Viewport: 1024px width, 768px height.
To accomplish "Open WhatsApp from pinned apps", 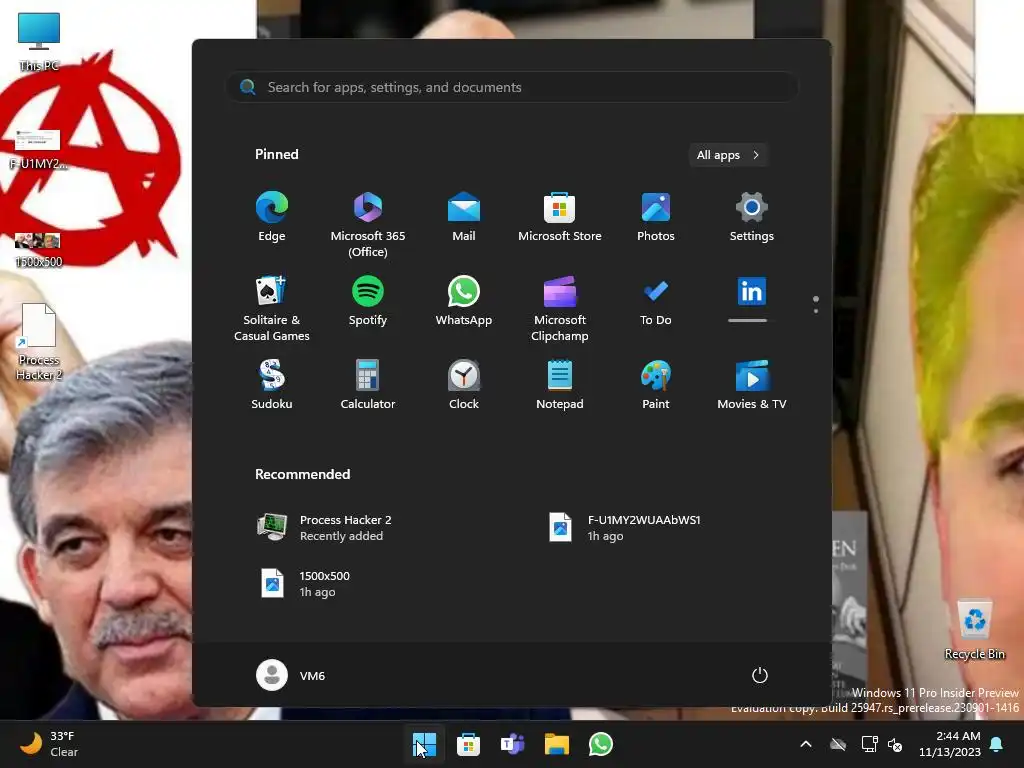I will (464, 301).
